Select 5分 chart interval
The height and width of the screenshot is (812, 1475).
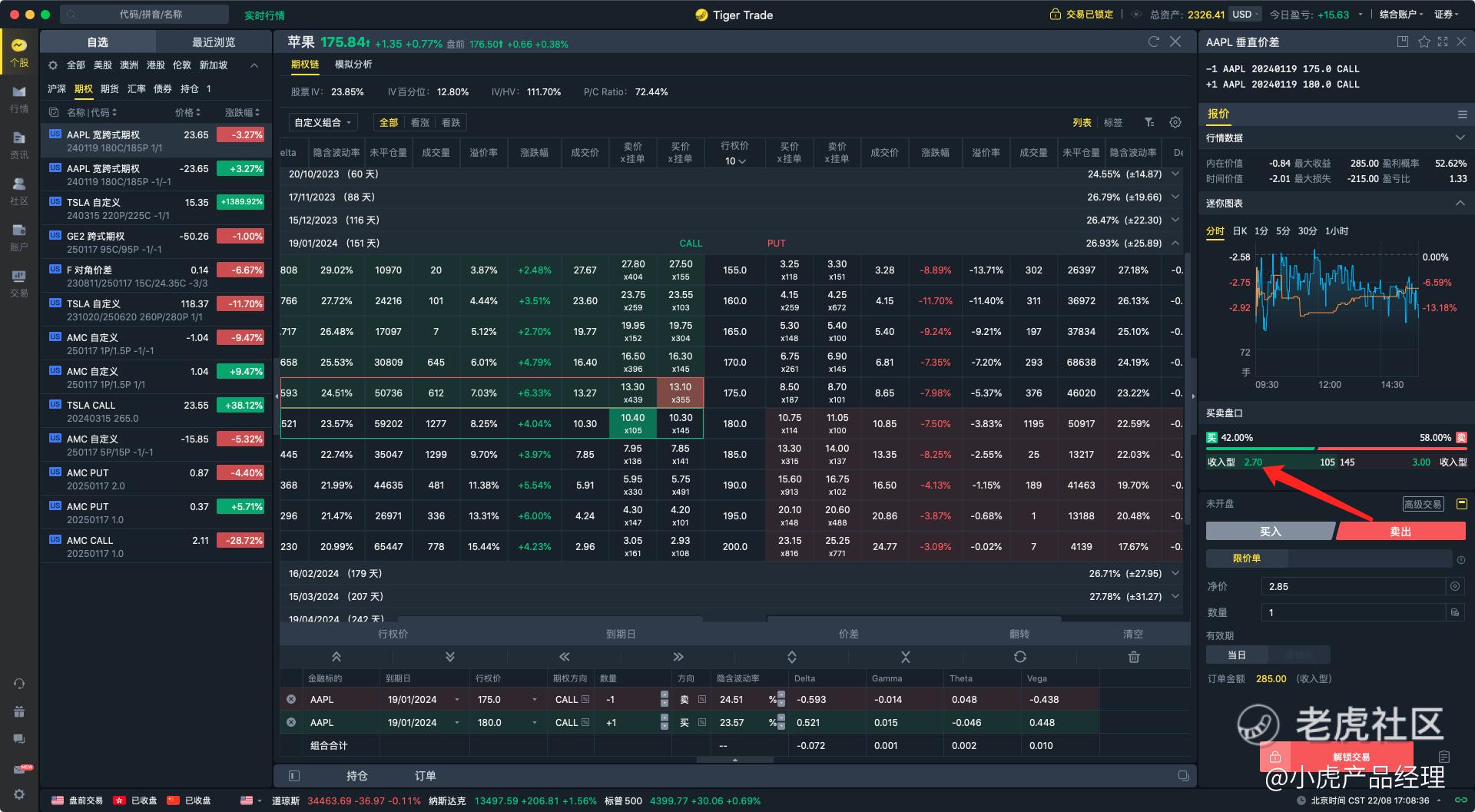pyautogui.click(x=1283, y=231)
